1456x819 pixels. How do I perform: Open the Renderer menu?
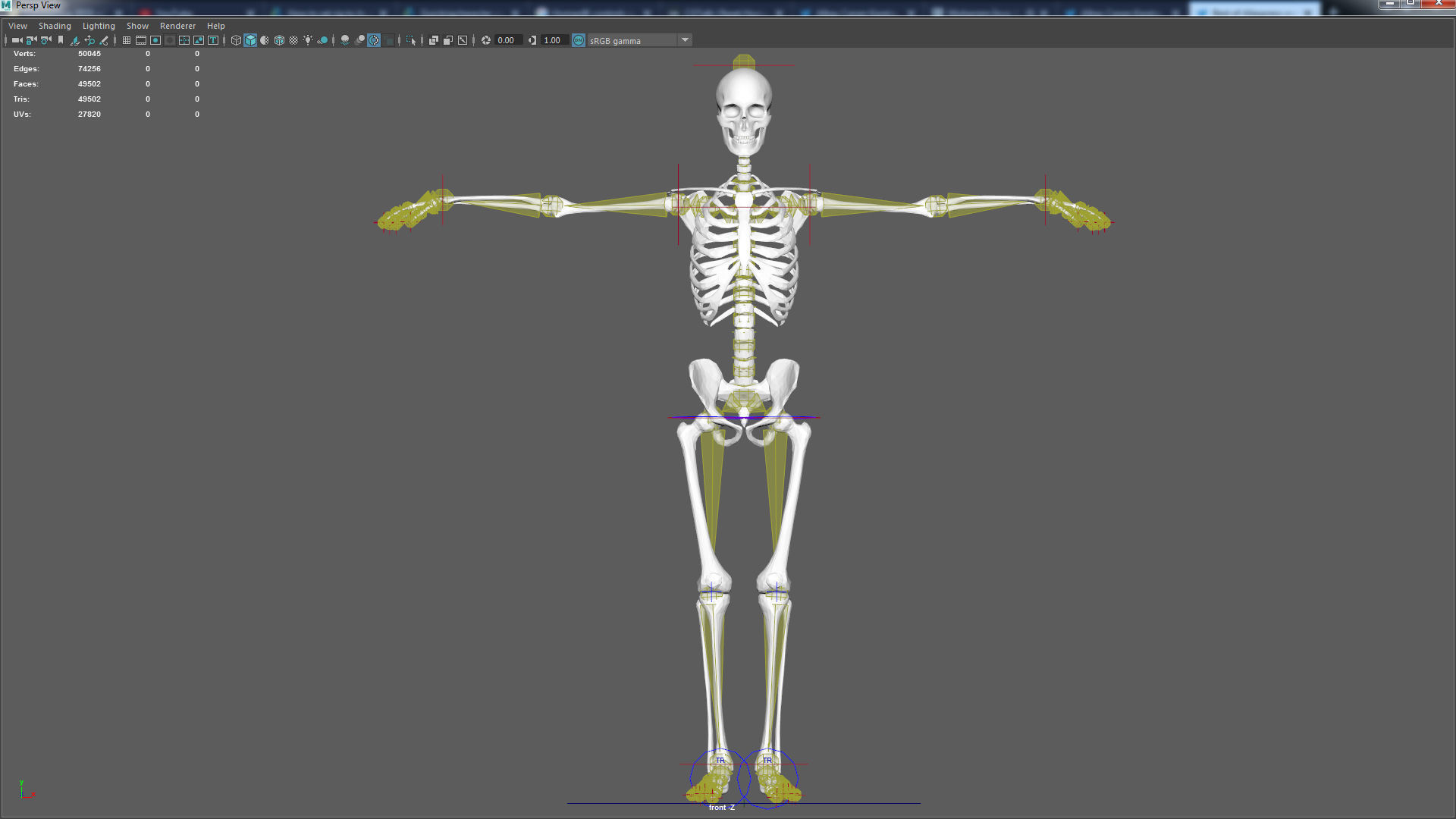click(x=177, y=26)
